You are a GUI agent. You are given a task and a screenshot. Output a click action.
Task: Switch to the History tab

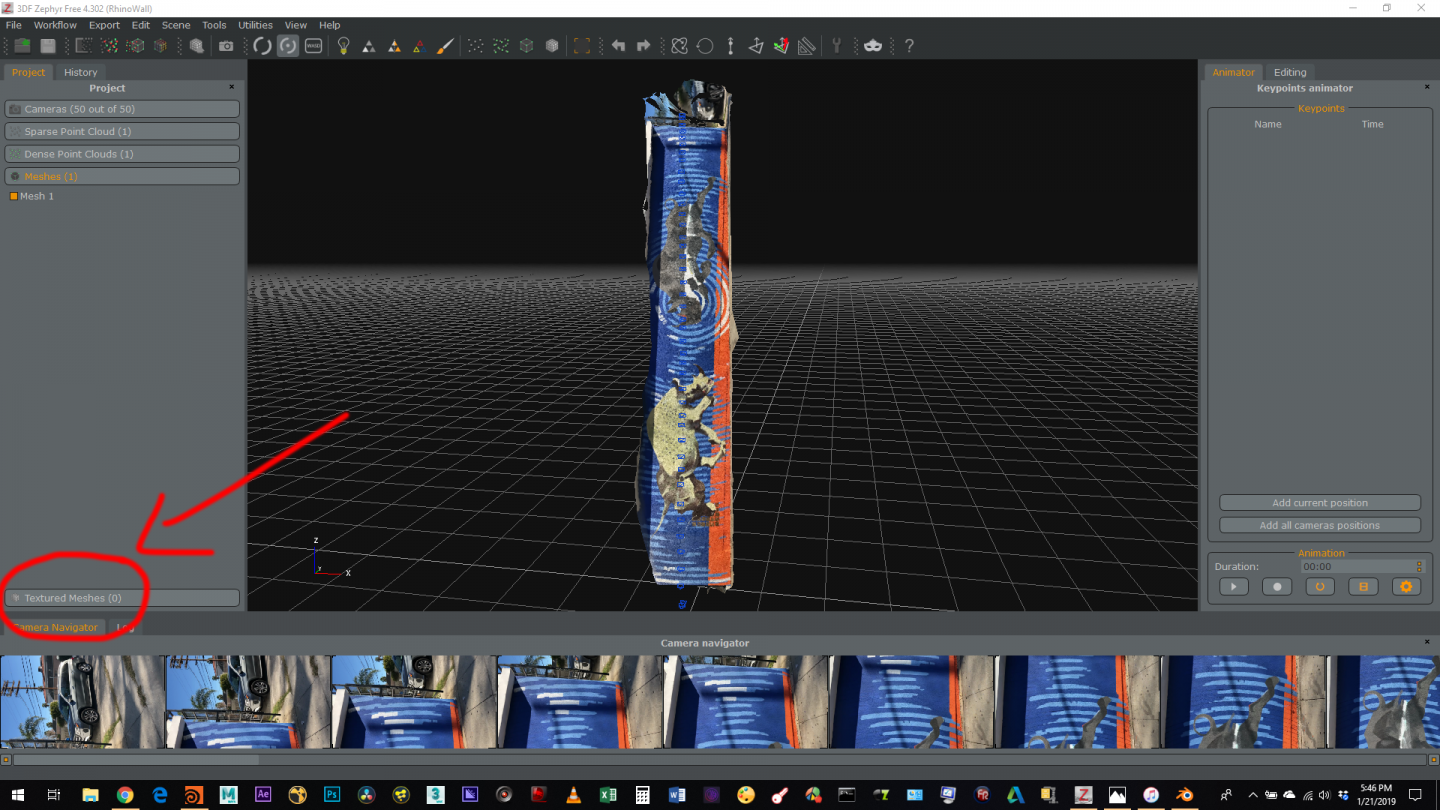click(x=81, y=72)
